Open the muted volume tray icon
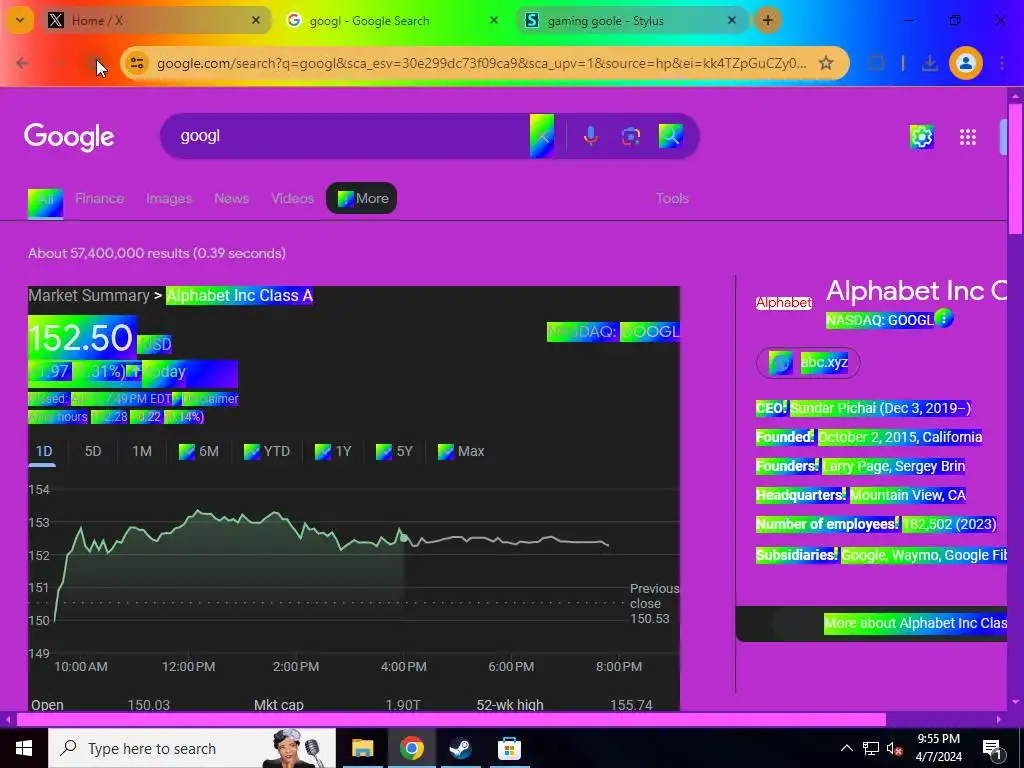The image size is (1024, 768). click(895, 748)
